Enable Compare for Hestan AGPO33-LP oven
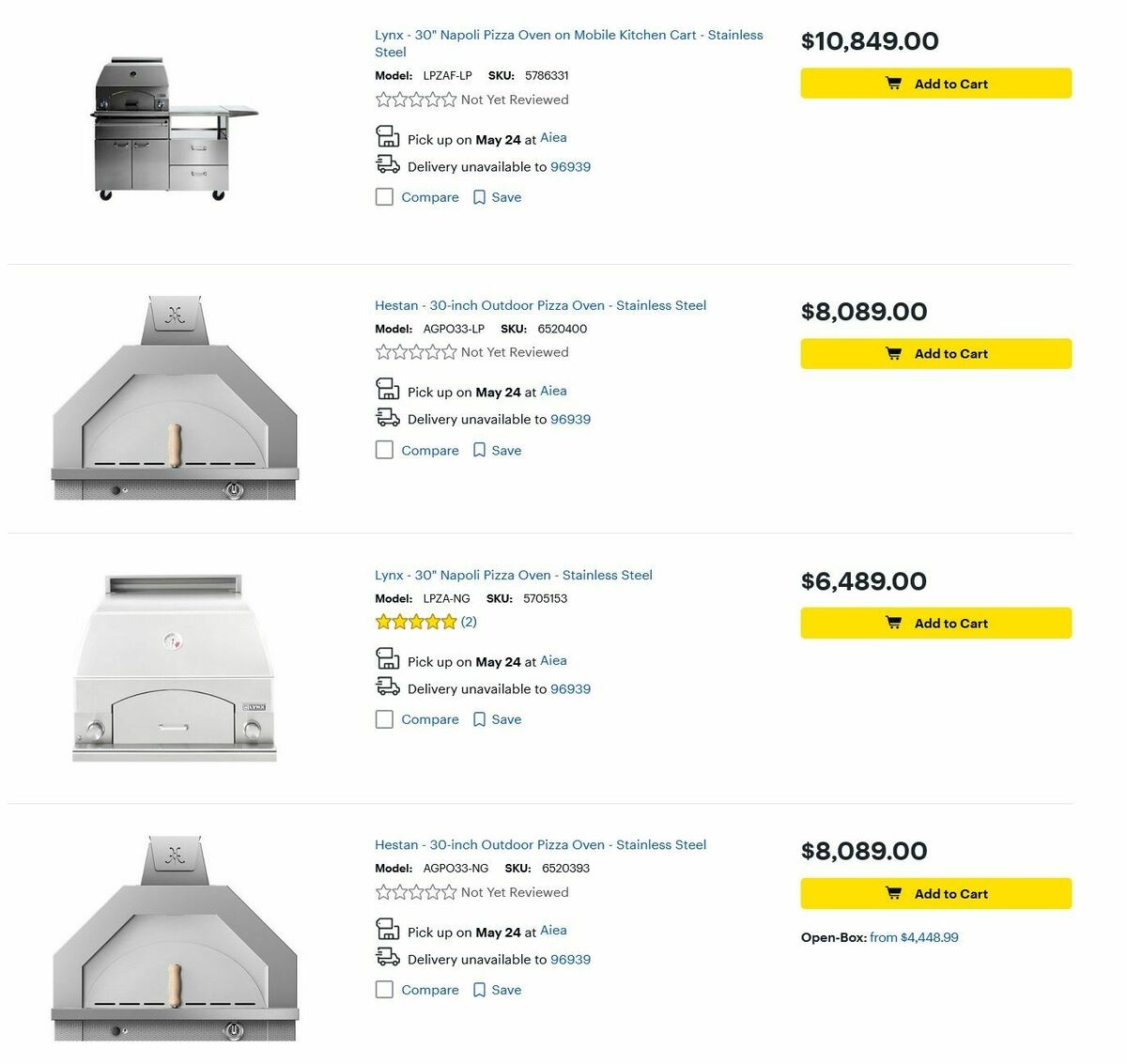 384,450
